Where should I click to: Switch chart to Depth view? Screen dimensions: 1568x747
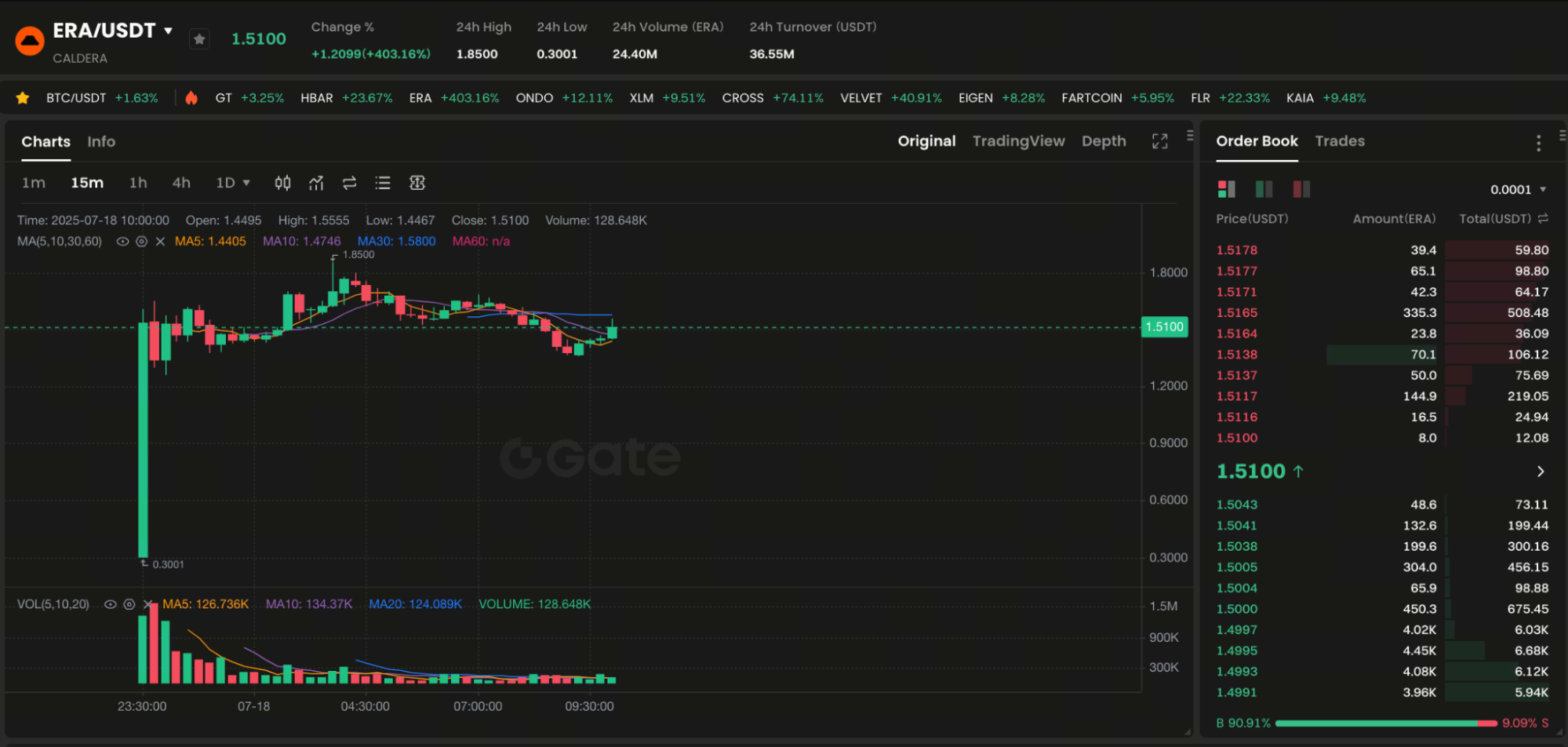(1104, 141)
